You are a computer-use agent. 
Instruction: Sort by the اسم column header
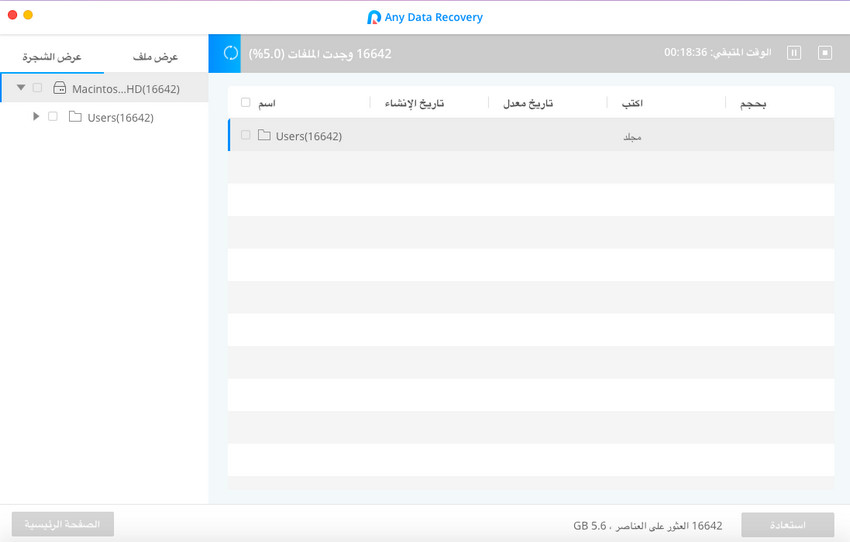tap(267, 103)
